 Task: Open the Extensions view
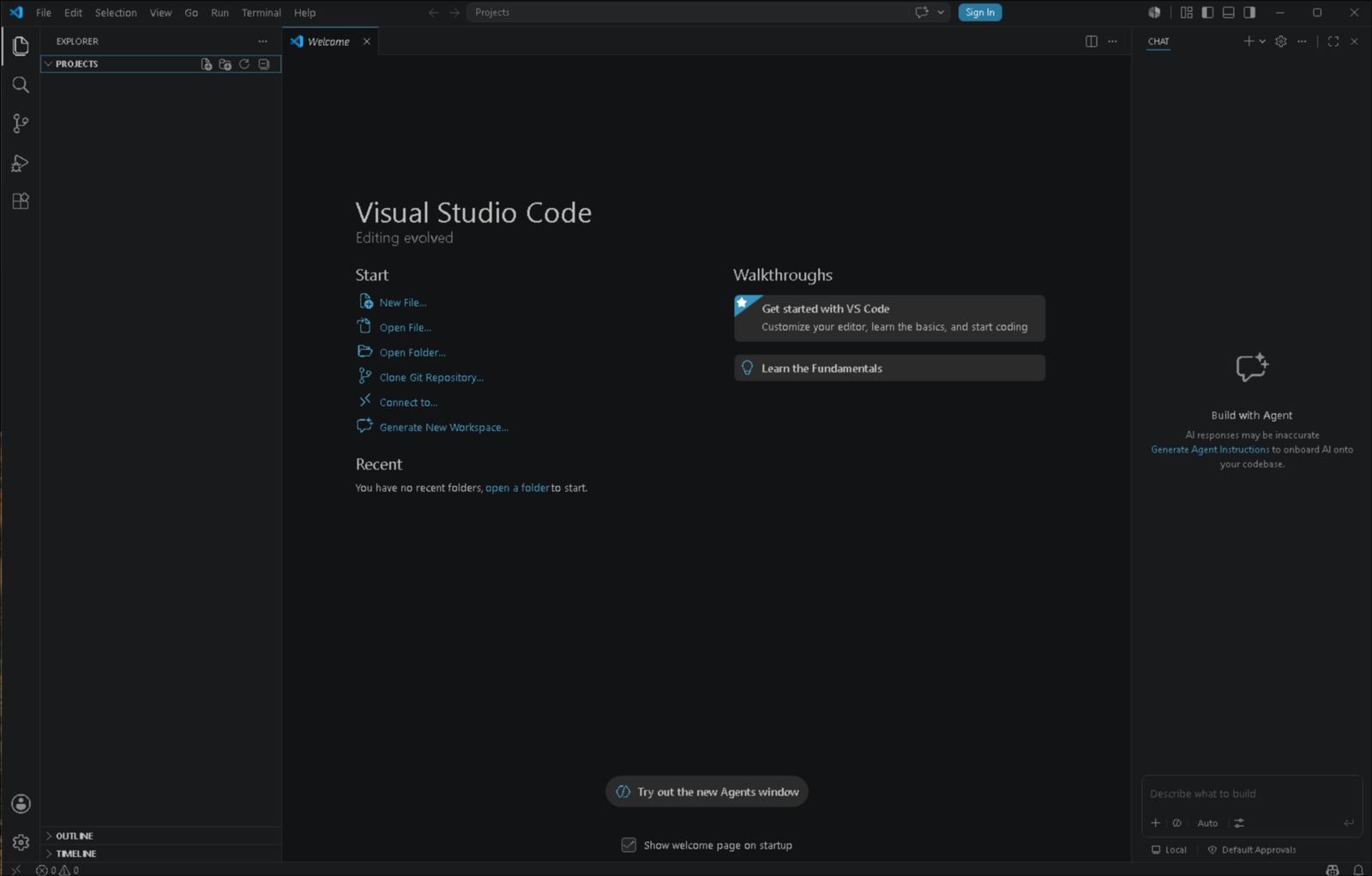point(21,201)
